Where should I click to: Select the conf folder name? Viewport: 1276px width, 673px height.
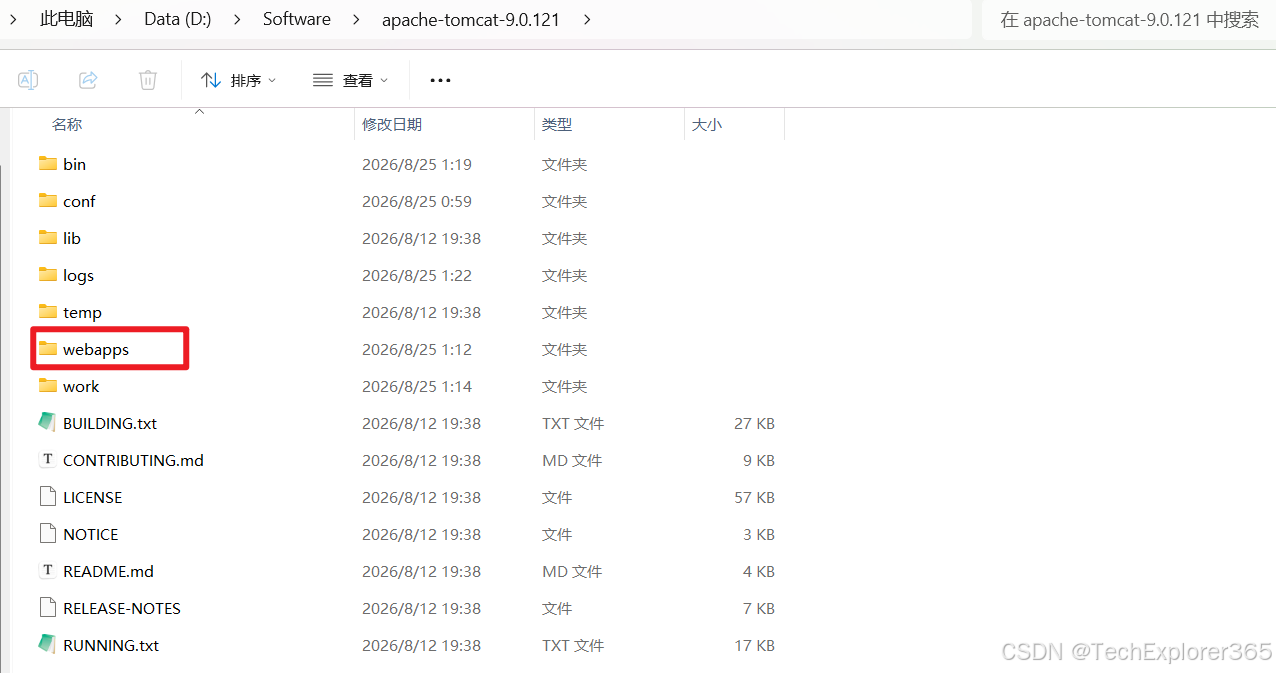point(79,201)
